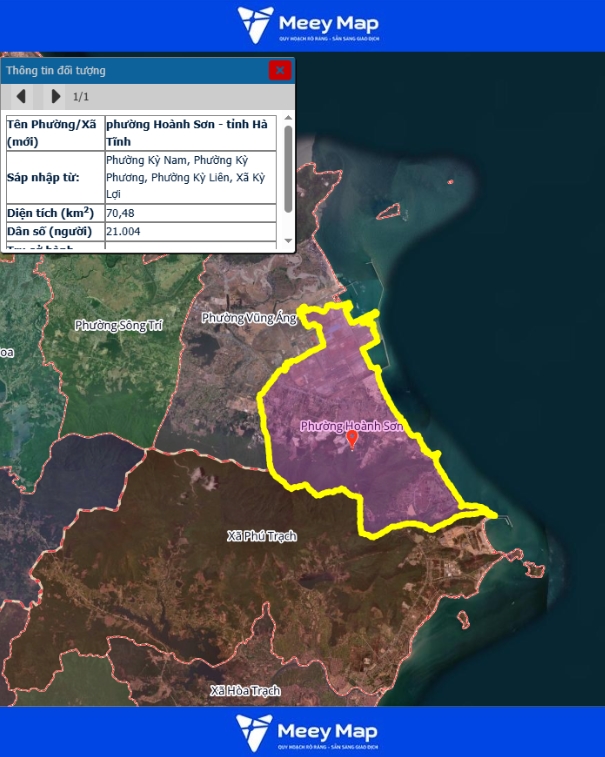This screenshot has height=757, width=605.
Task: Close the Thông tin đối tượng popup
Action: (x=280, y=70)
